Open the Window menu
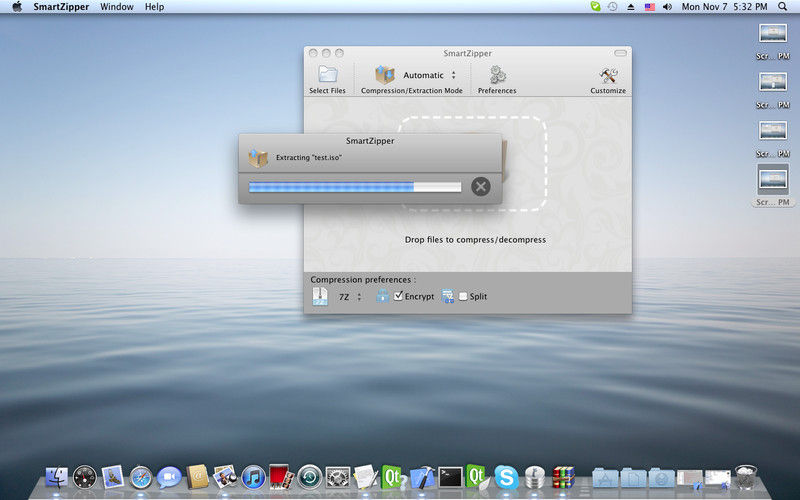 (117, 7)
